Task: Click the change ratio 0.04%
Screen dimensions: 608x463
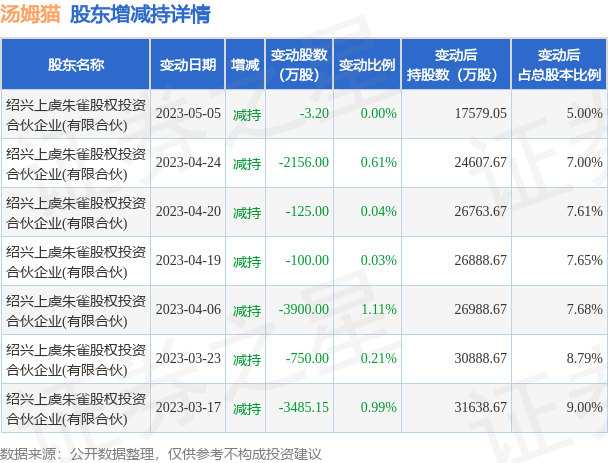Action: point(378,212)
